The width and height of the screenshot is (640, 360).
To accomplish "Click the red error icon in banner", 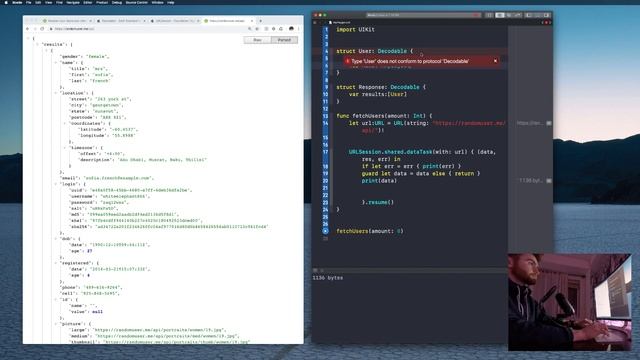I will coord(347,61).
